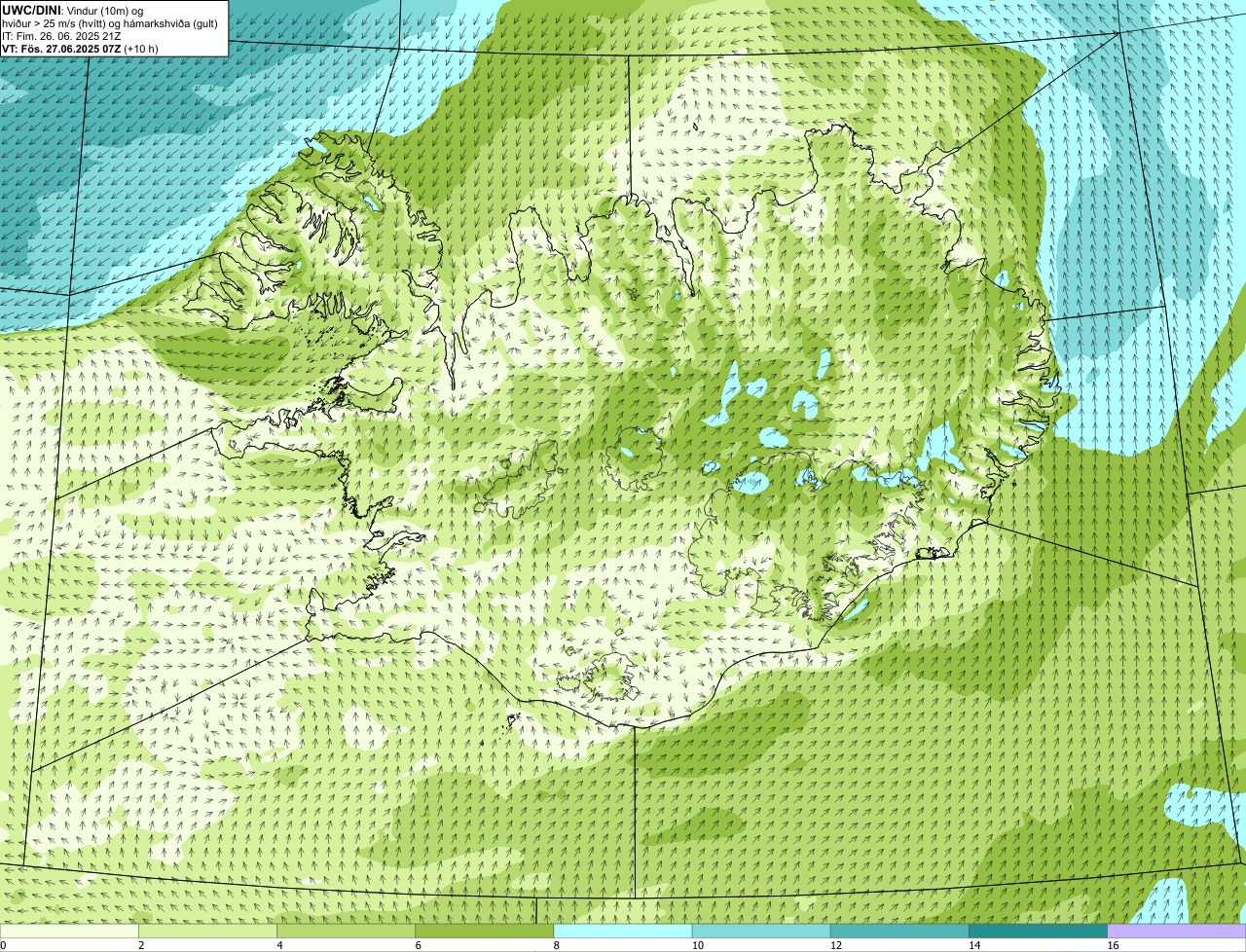Click the pale cream 0–2 m/s legend swatch
The image size is (1246, 952).
pos(69,931)
